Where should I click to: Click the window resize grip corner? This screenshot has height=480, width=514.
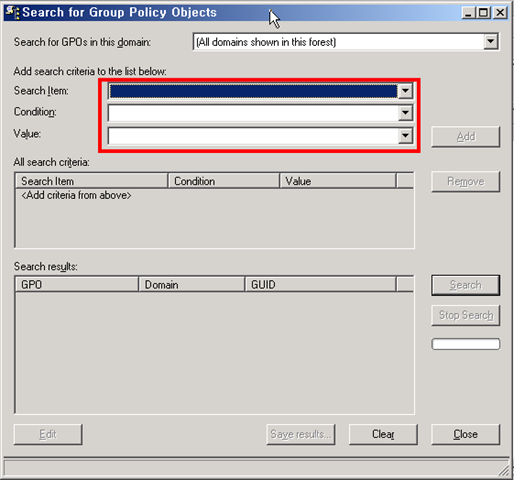click(x=504, y=471)
